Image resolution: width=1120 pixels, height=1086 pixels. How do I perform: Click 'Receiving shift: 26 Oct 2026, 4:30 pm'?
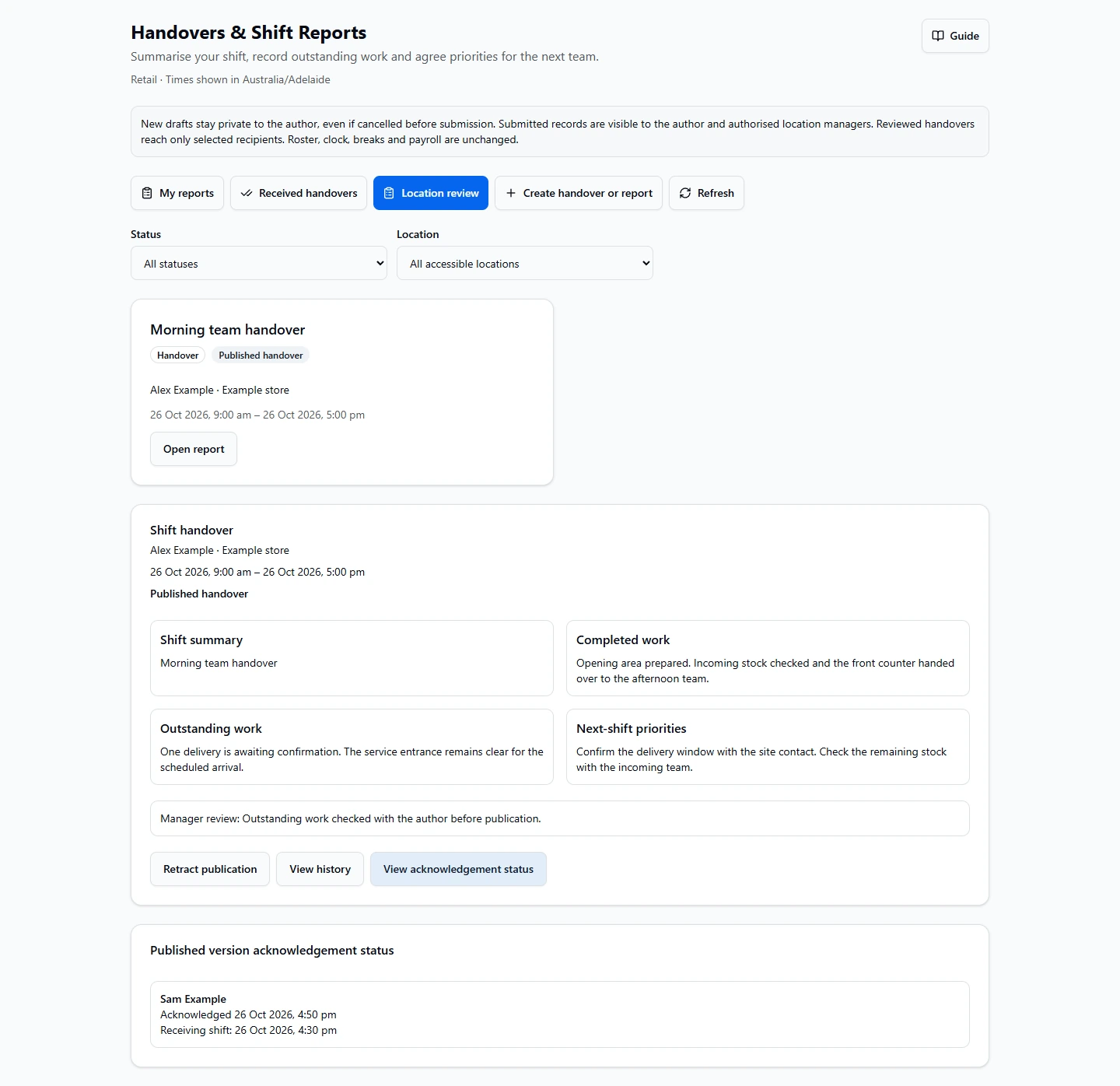pyautogui.click(x=249, y=1030)
